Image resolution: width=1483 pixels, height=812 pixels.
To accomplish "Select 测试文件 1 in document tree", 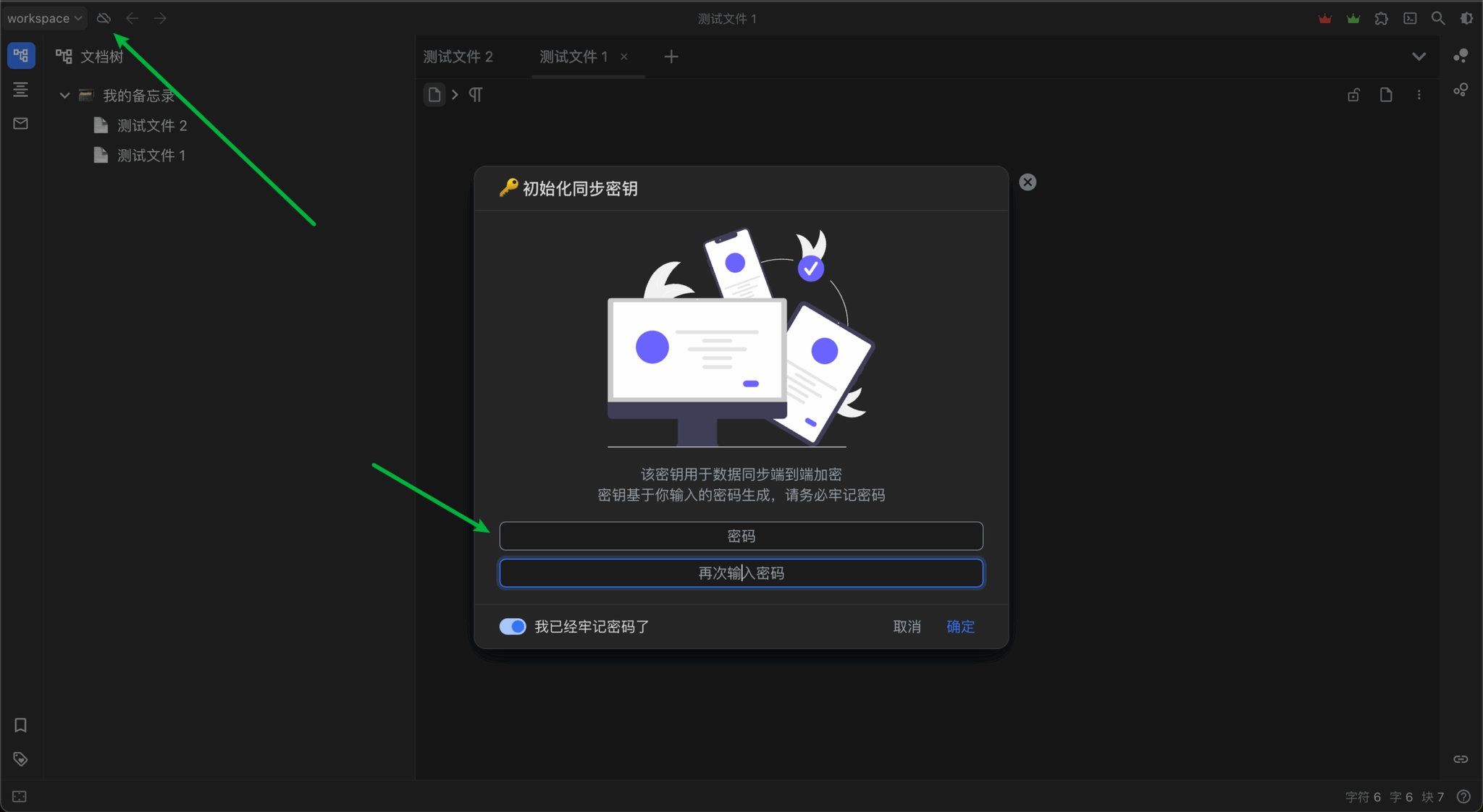I will [x=151, y=156].
